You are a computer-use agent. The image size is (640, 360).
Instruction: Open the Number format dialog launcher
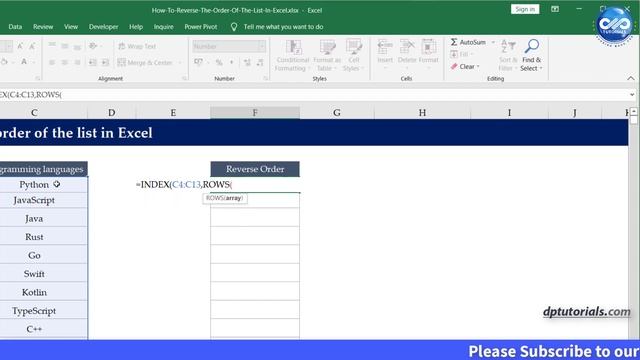point(266,78)
